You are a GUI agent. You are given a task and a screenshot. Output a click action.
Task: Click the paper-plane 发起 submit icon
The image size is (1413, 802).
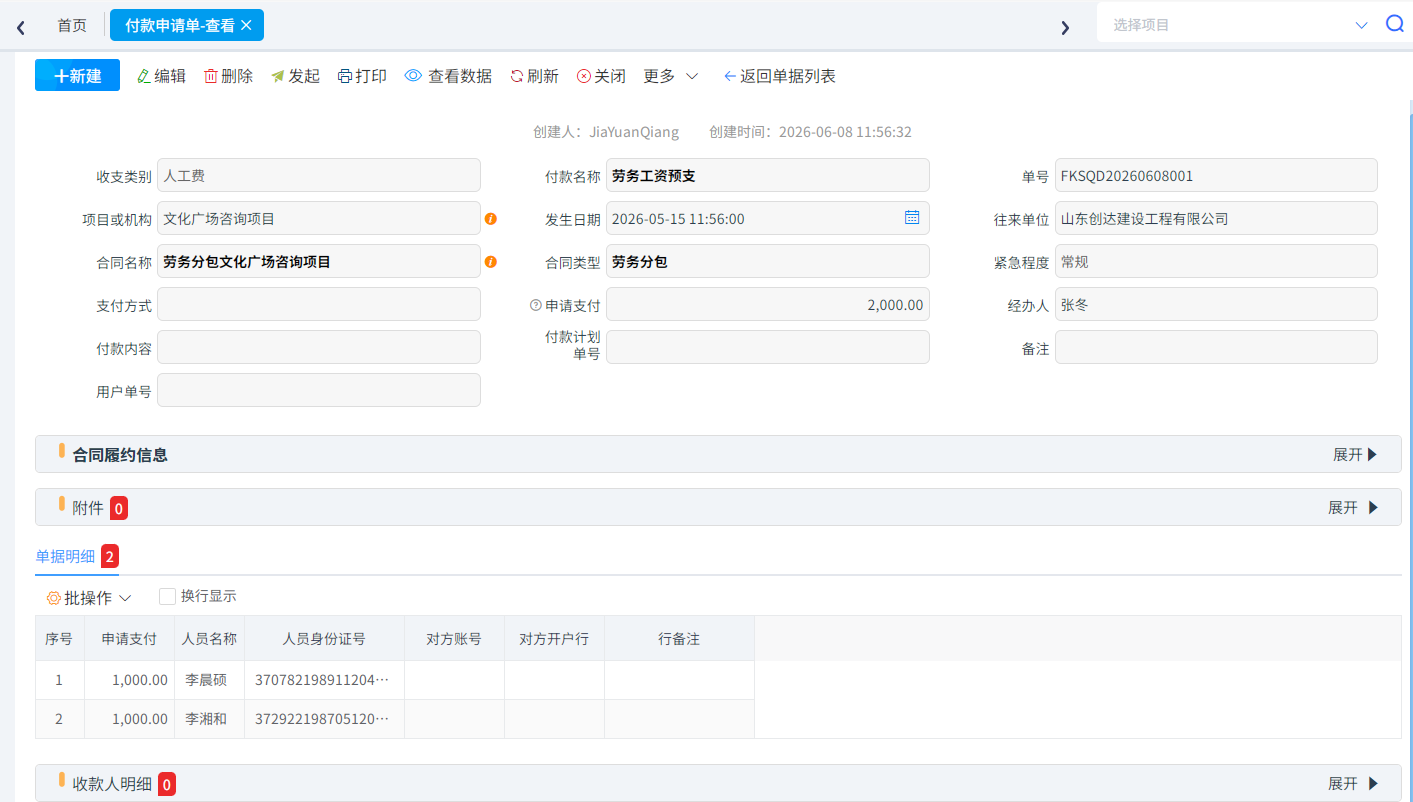pyautogui.click(x=278, y=76)
